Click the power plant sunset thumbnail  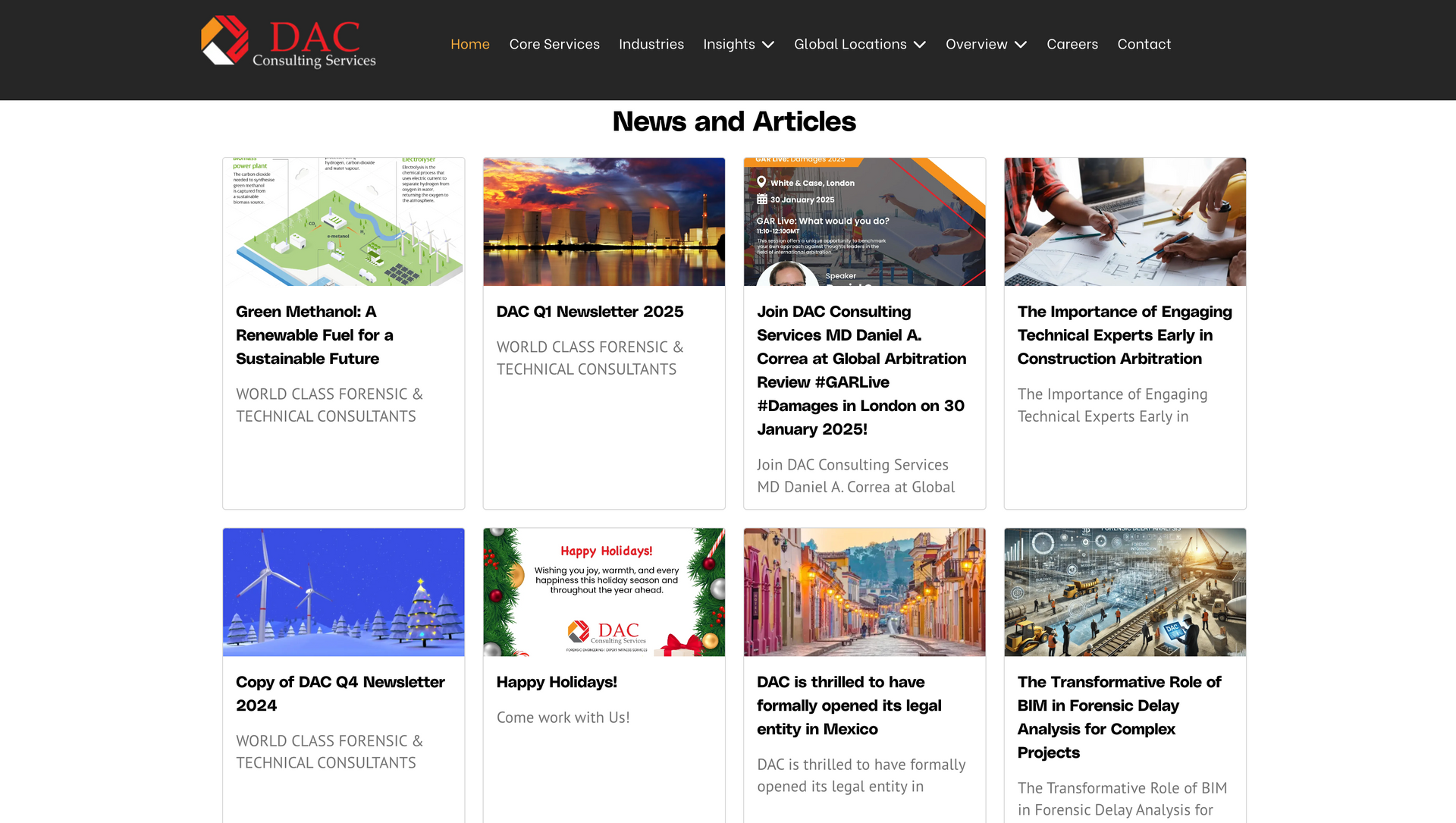pos(604,221)
